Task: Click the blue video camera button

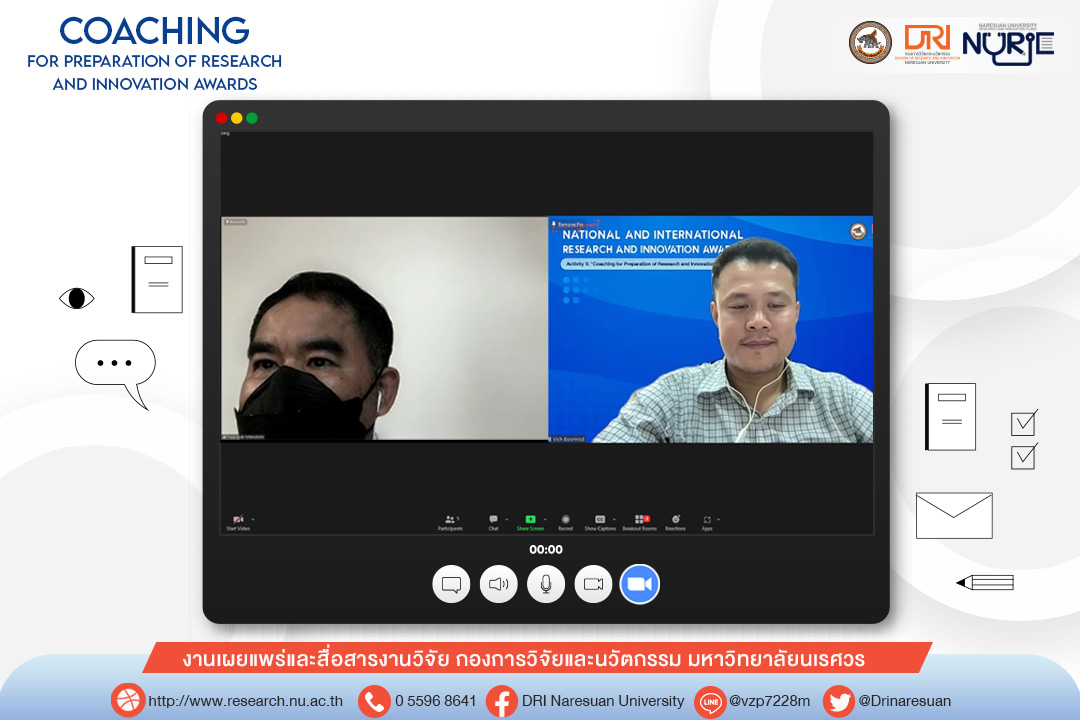Action: point(640,584)
